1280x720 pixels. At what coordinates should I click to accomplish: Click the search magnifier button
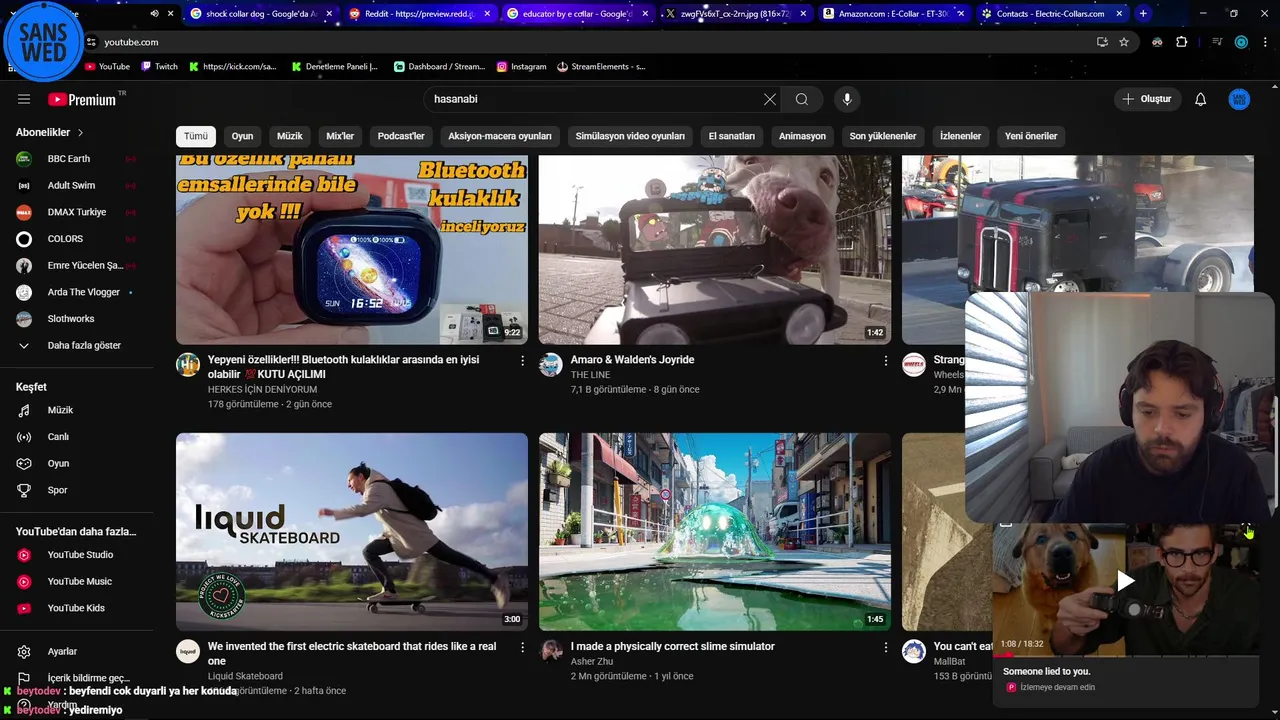(x=802, y=99)
